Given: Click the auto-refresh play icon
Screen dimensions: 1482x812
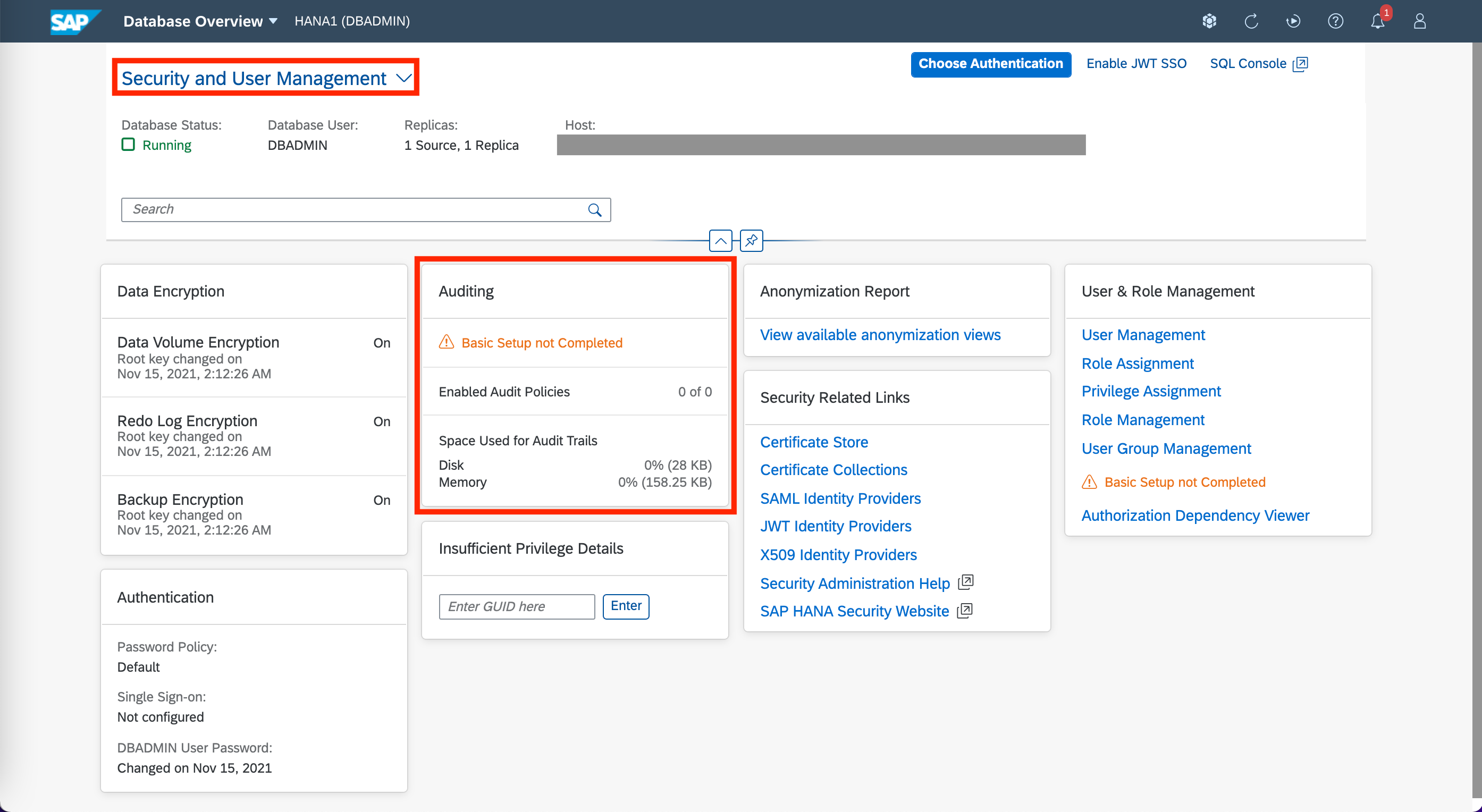Looking at the screenshot, I should coord(1293,21).
